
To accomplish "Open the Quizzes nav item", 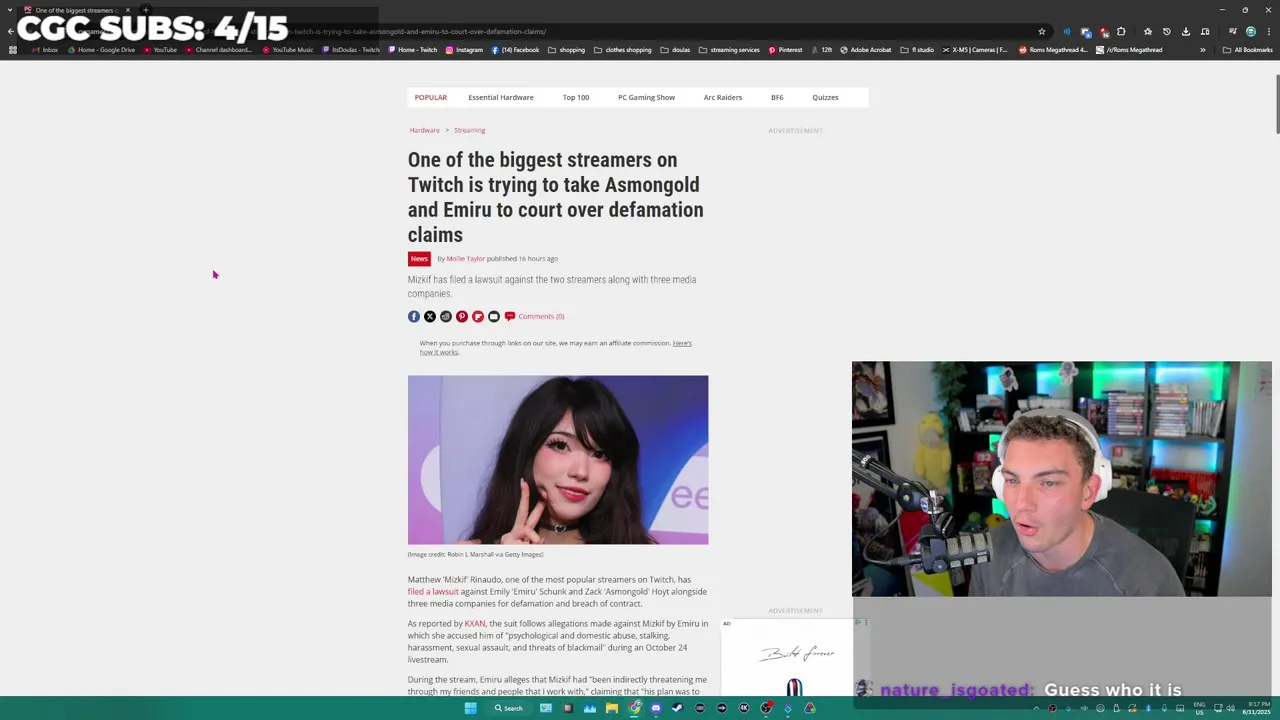I will coord(825,97).
